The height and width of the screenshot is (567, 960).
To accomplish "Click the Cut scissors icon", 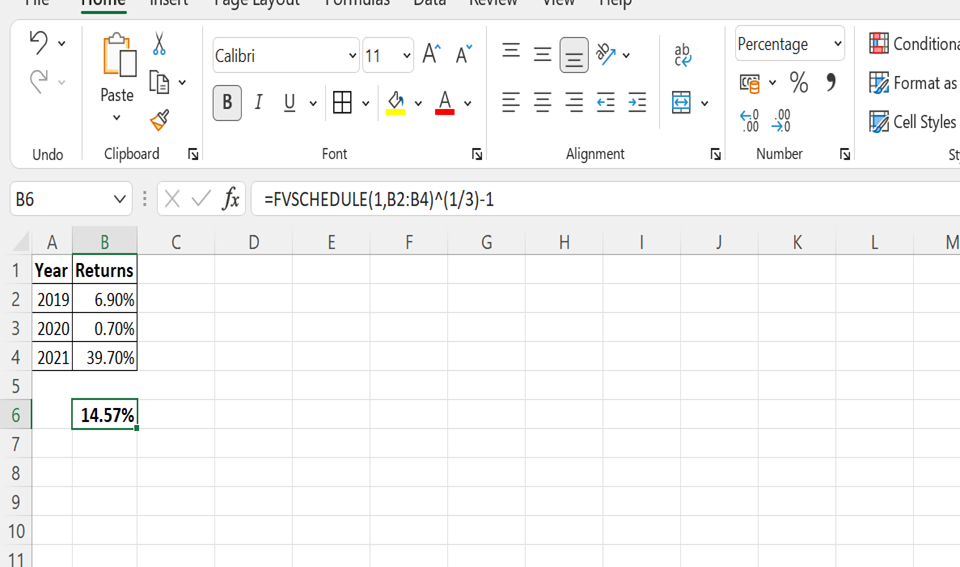I will pos(159,44).
